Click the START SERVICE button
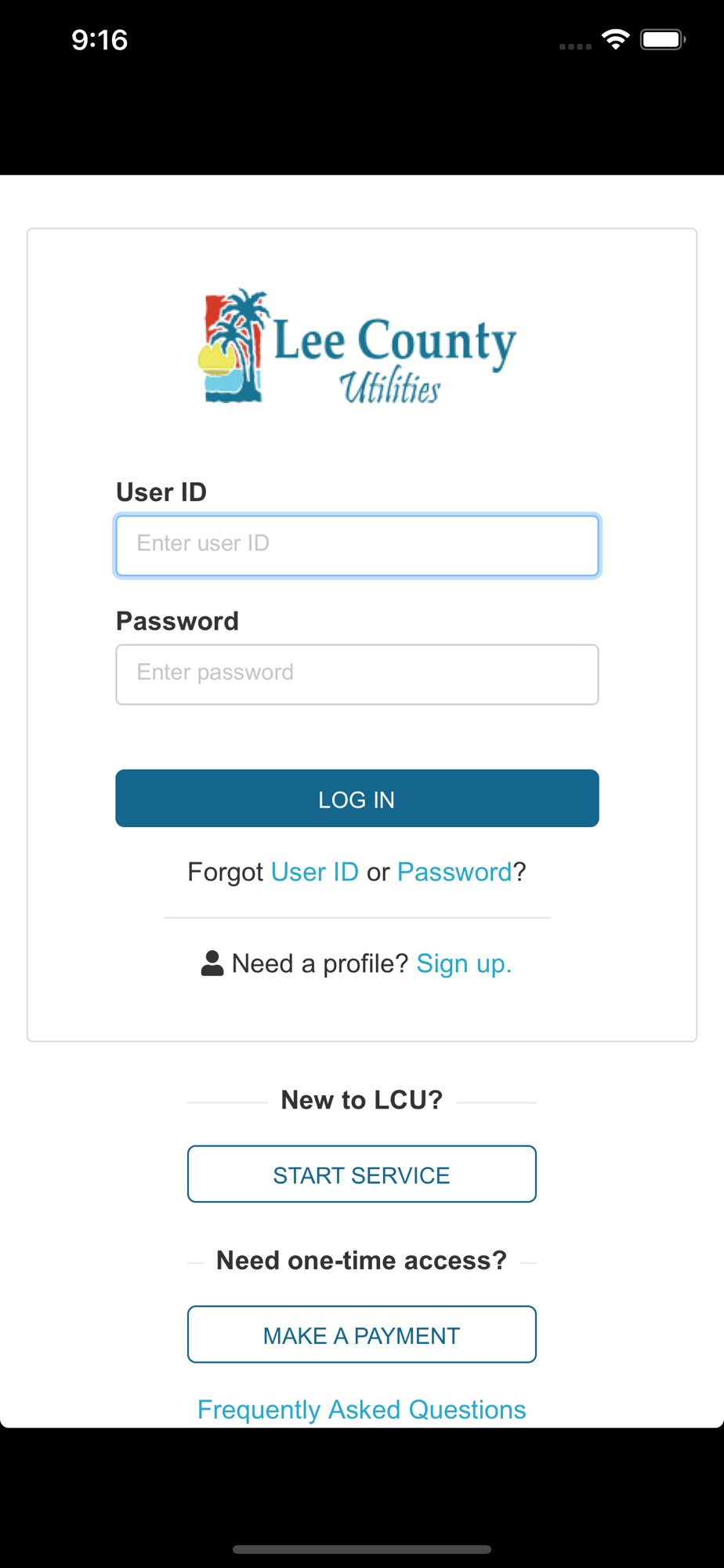The image size is (724, 1568). point(362,1174)
